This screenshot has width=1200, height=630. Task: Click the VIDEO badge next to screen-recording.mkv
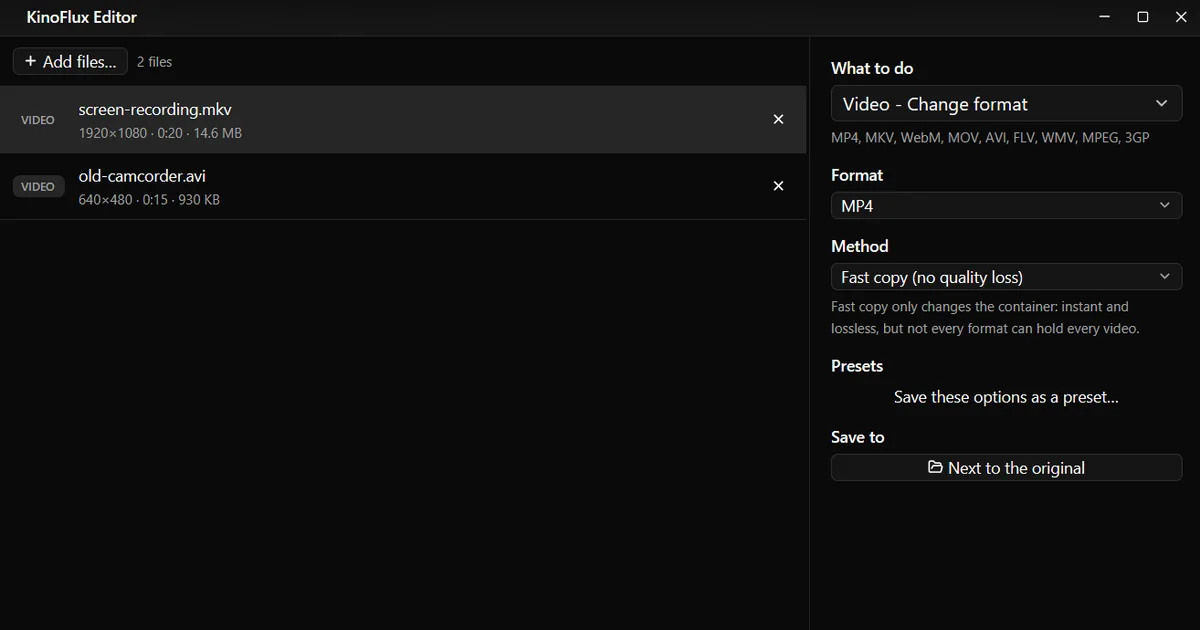[x=38, y=120]
